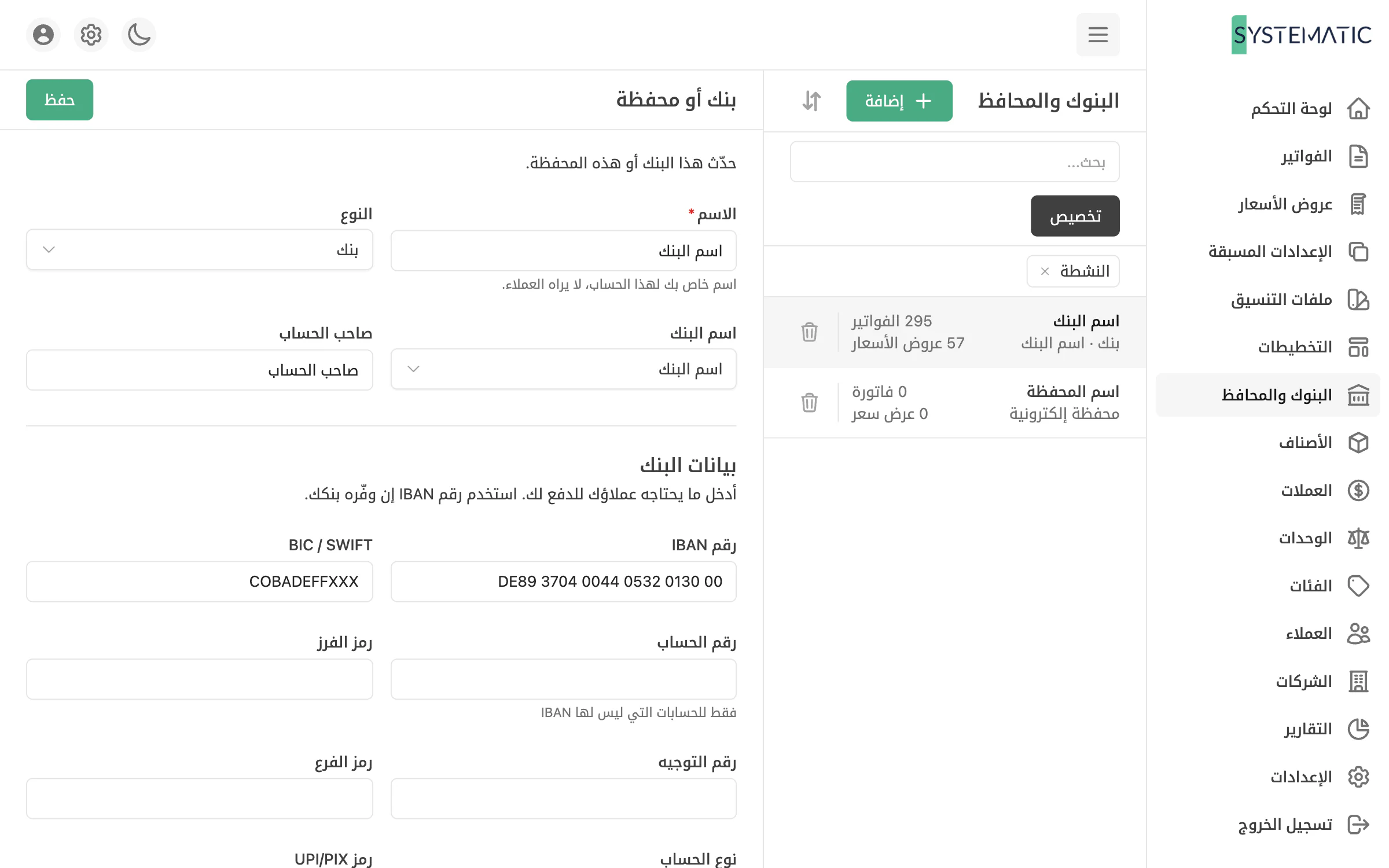Expand the النوع type dropdown
This screenshot has height=868, width=1389.
[x=200, y=250]
